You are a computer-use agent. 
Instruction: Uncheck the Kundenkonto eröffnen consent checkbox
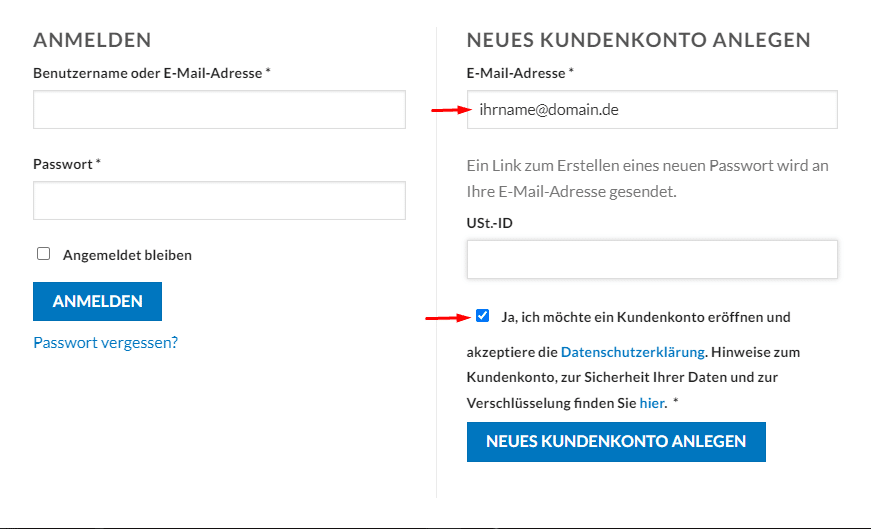pos(482,316)
